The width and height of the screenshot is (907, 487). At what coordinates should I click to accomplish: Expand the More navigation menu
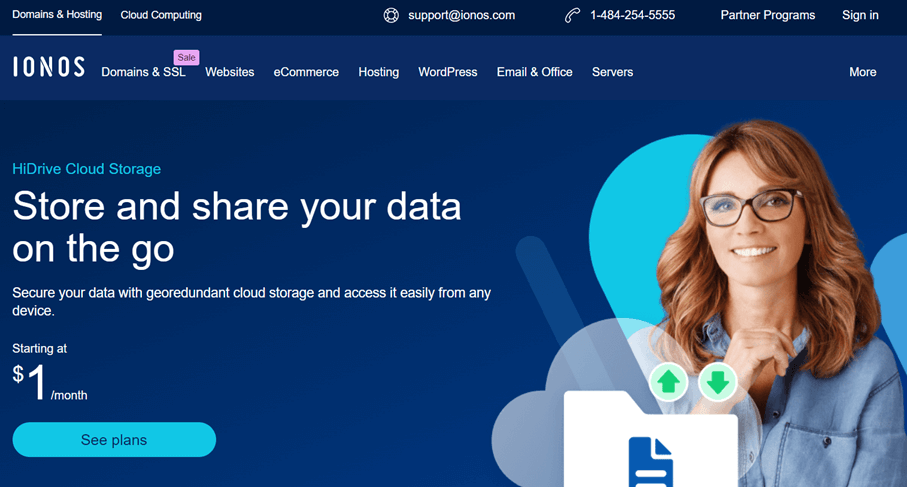pos(862,72)
